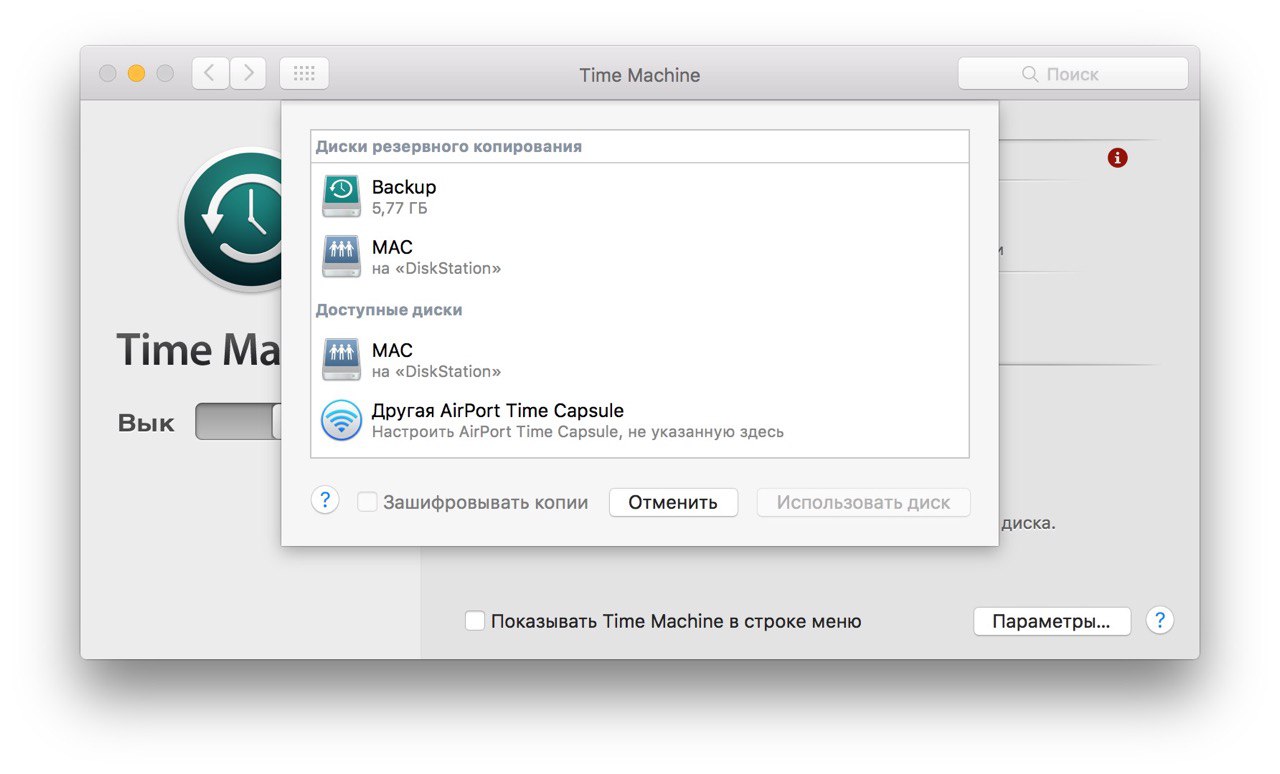1280x774 pixels.
Task: Click the Доступные диски section header
Action: click(x=389, y=310)
